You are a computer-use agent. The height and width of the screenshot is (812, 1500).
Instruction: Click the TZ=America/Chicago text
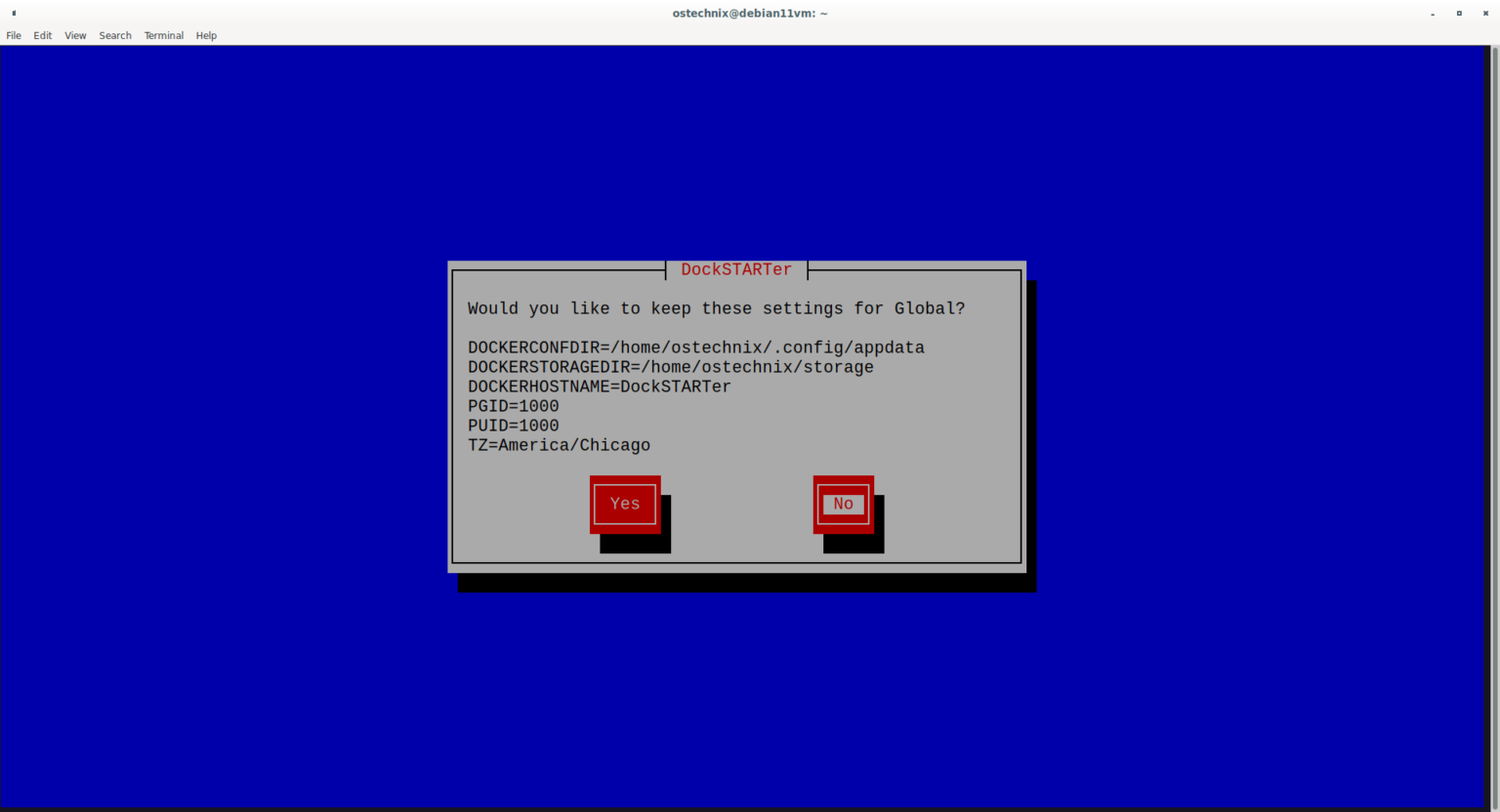click(559, 445)
